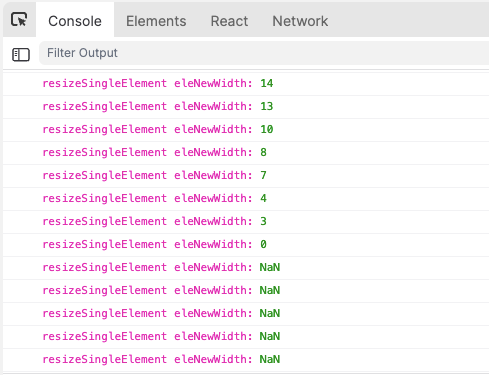Viewport: 489px width, 375px height.
Task: Select the log line with value 8
Action: [x=246, y=153]
